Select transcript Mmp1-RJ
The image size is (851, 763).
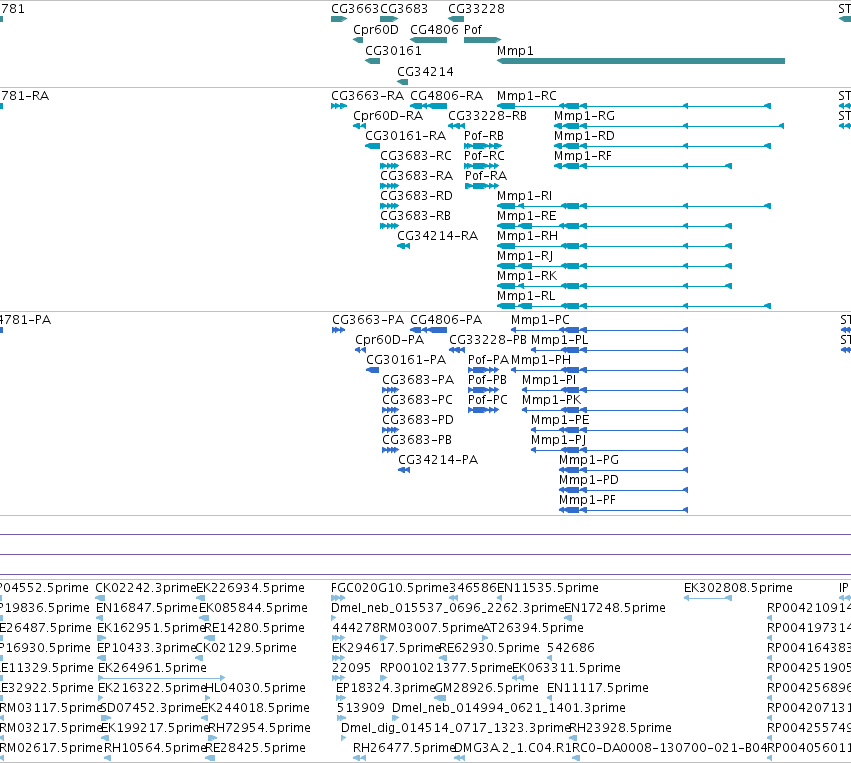point(525,256)
